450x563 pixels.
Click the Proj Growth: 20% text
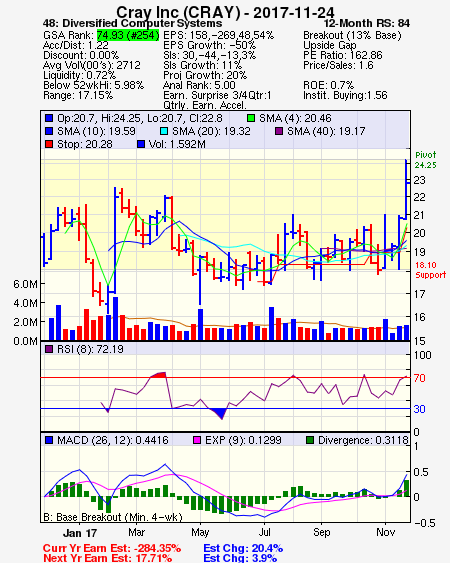(205, 75)
